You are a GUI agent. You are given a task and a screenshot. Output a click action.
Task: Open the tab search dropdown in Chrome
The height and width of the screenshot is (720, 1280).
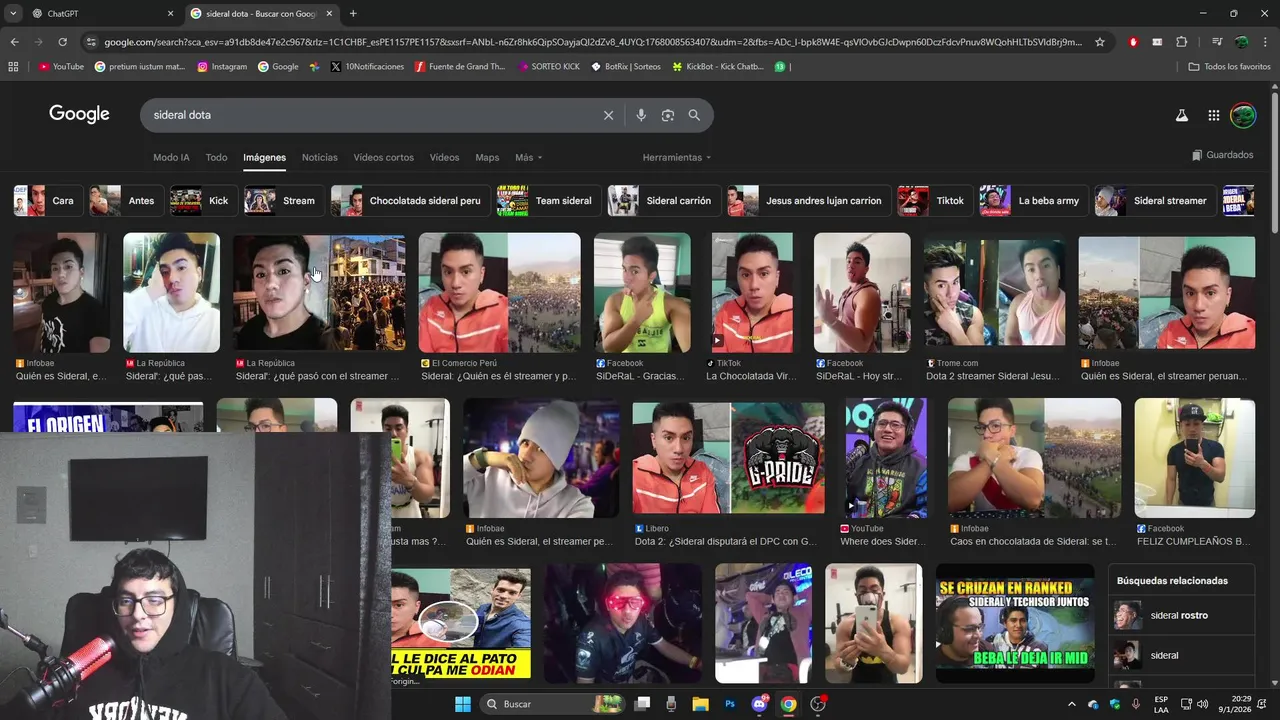pos(12,13)
